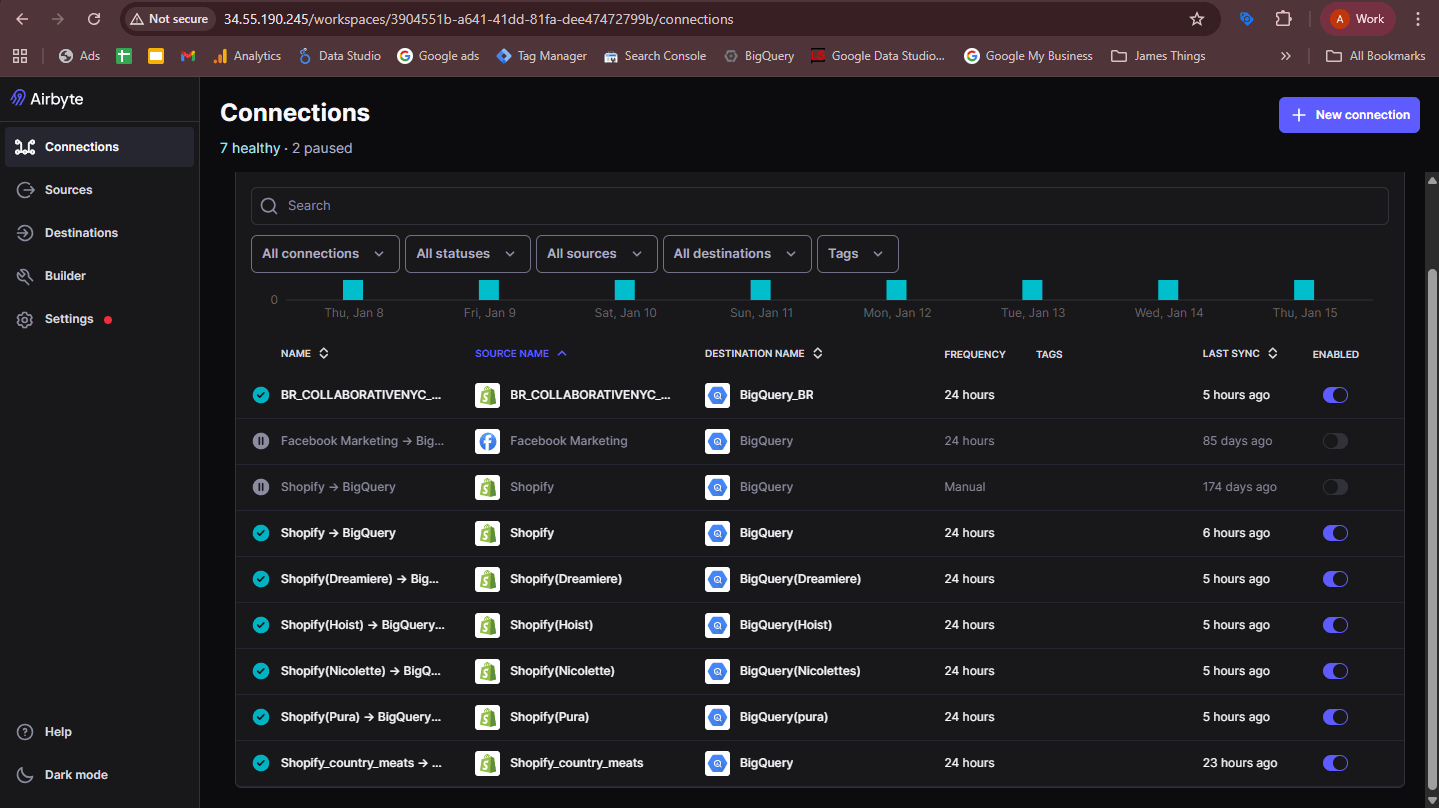This screenshot has height=808, width=1439.
Task: Click BigQuery icon beside BigQuery(Nicolettes)
Action: pyautogui.click(x=717, y=671)
